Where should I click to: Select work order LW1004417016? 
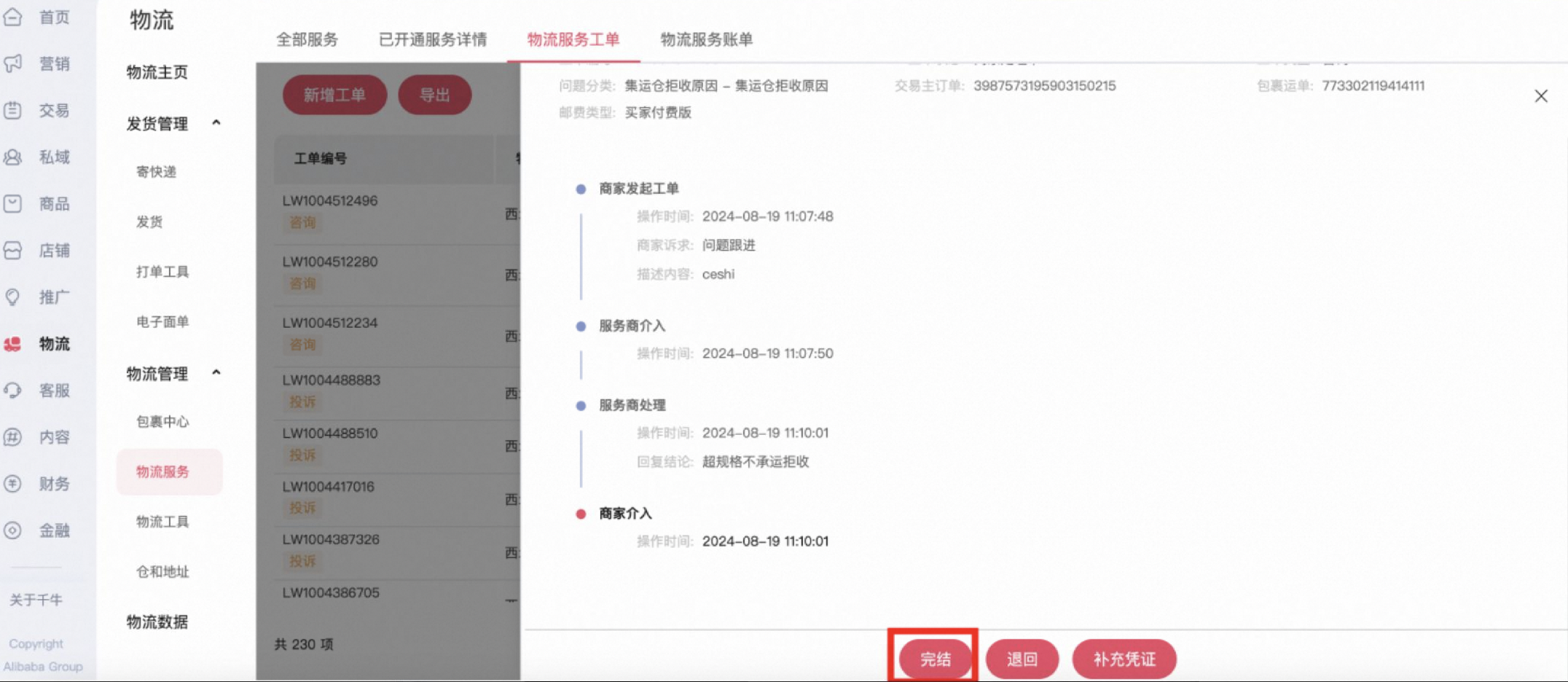(x=329, y=486)
